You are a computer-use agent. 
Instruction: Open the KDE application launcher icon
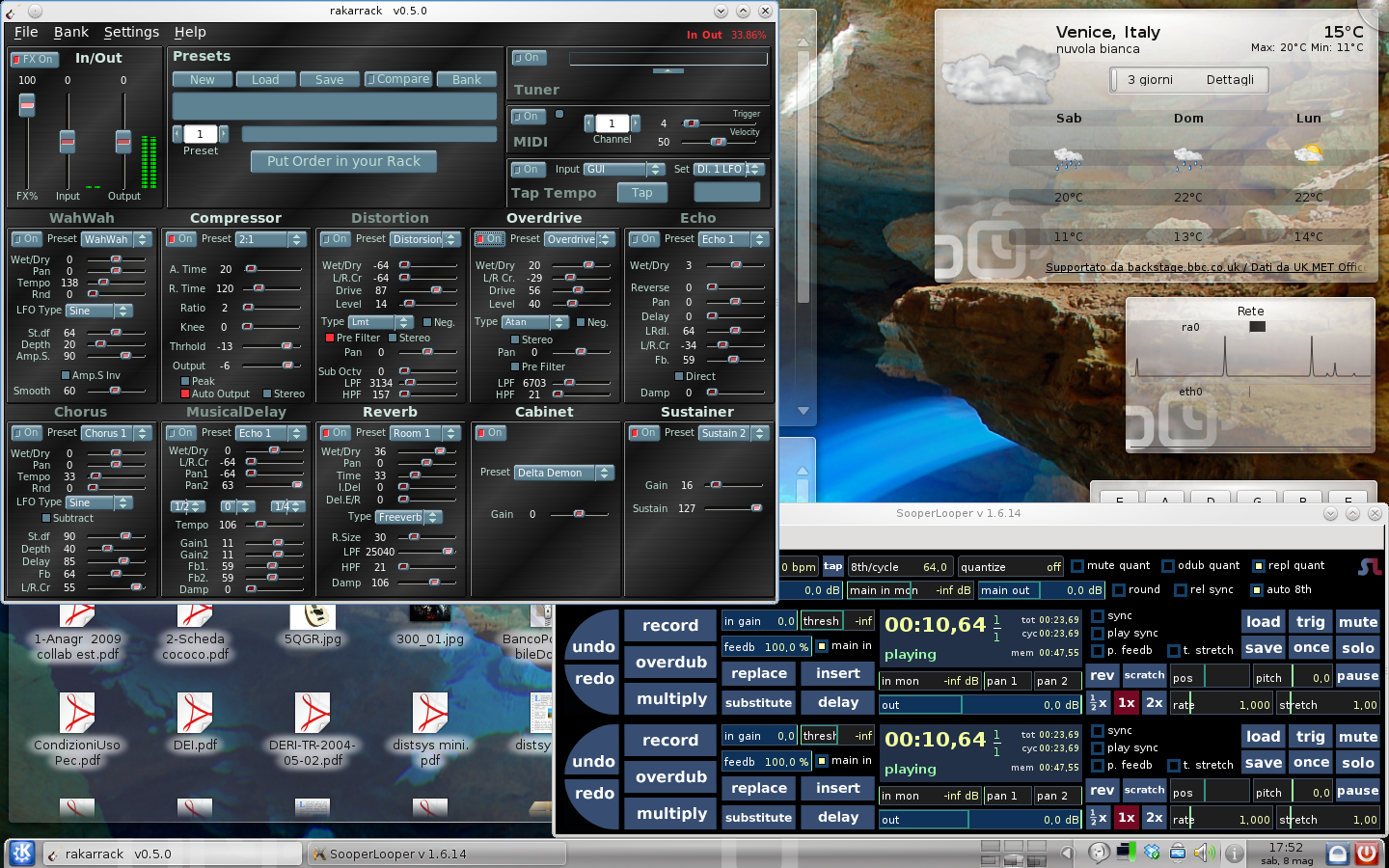[22, 853]
